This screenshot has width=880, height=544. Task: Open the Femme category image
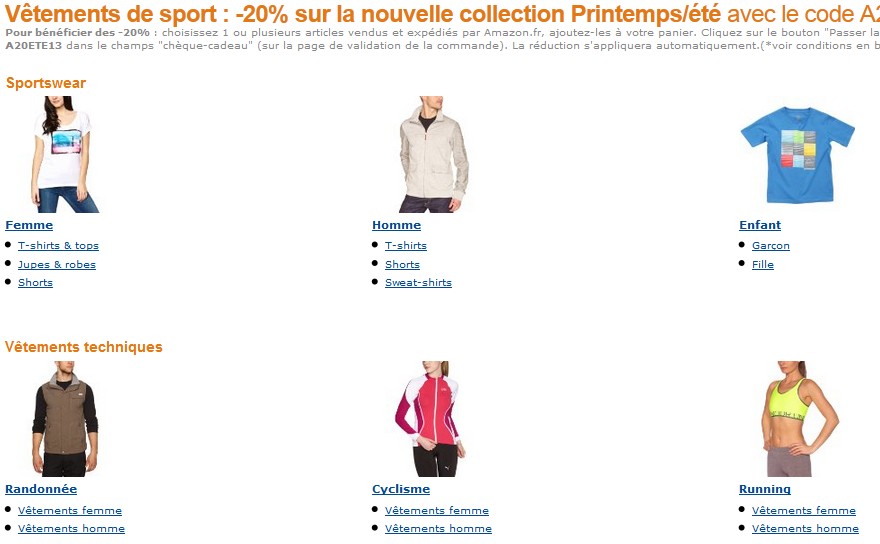tap(65, 154)
